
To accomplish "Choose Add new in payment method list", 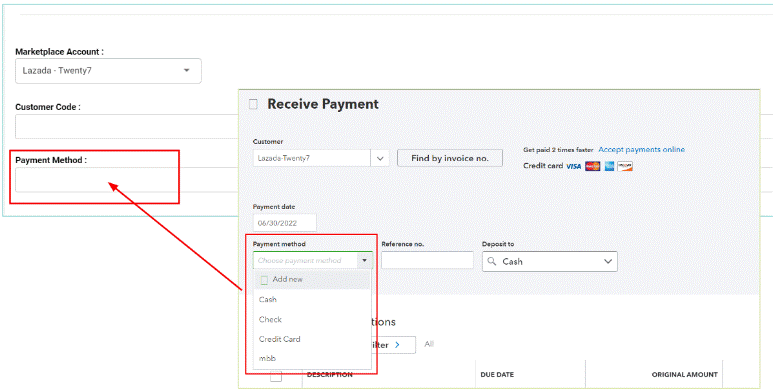I will [x=312, y=280].
